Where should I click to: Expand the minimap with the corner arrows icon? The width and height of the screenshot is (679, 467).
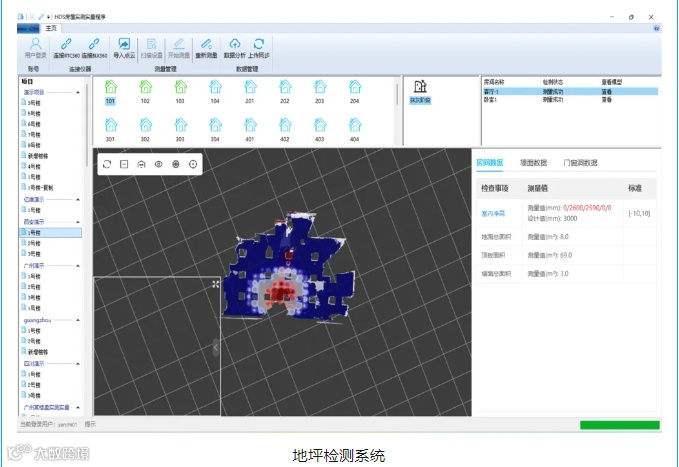point(216,284)
